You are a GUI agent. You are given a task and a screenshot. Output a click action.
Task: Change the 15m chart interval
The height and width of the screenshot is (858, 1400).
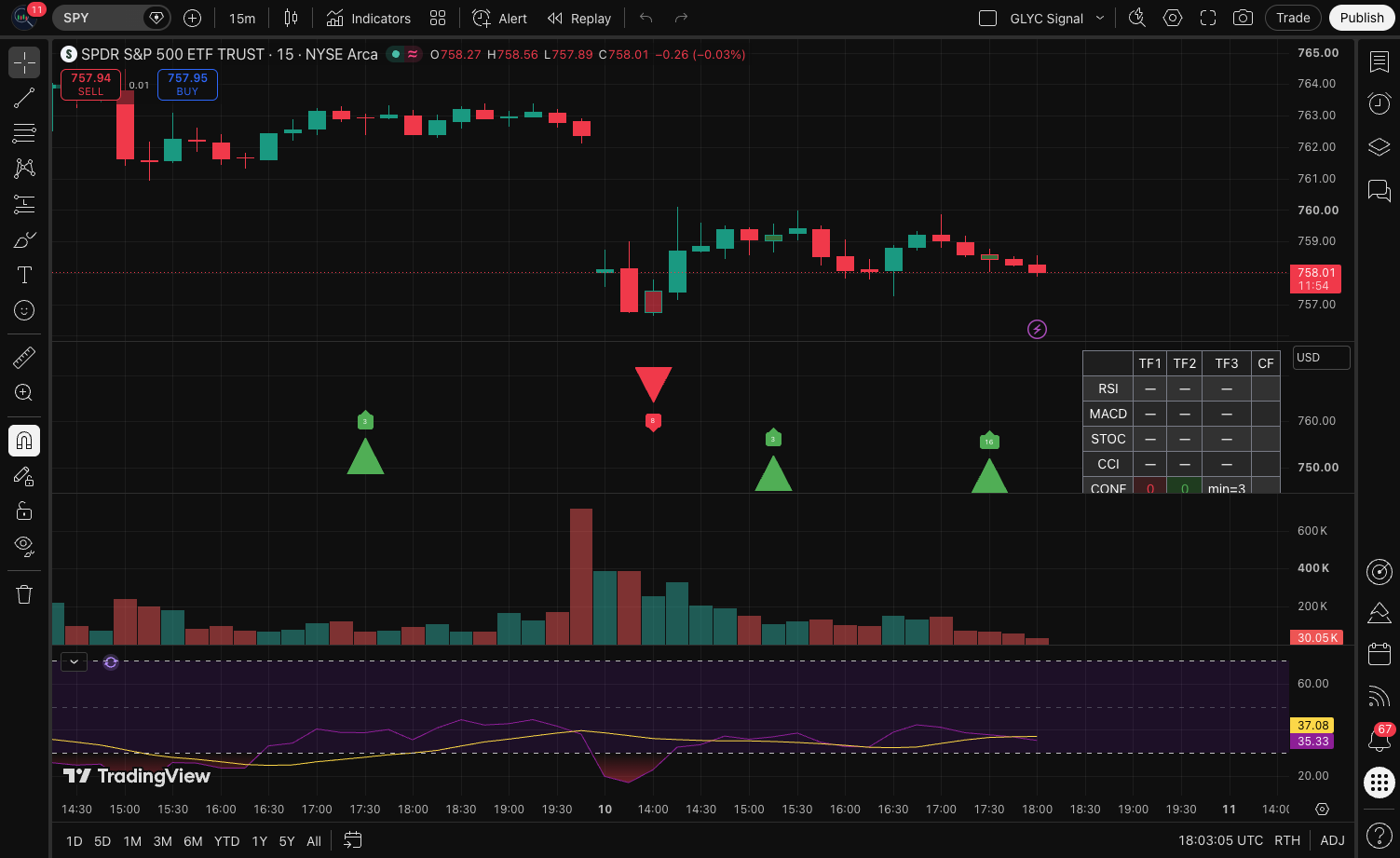pos(242,18)
